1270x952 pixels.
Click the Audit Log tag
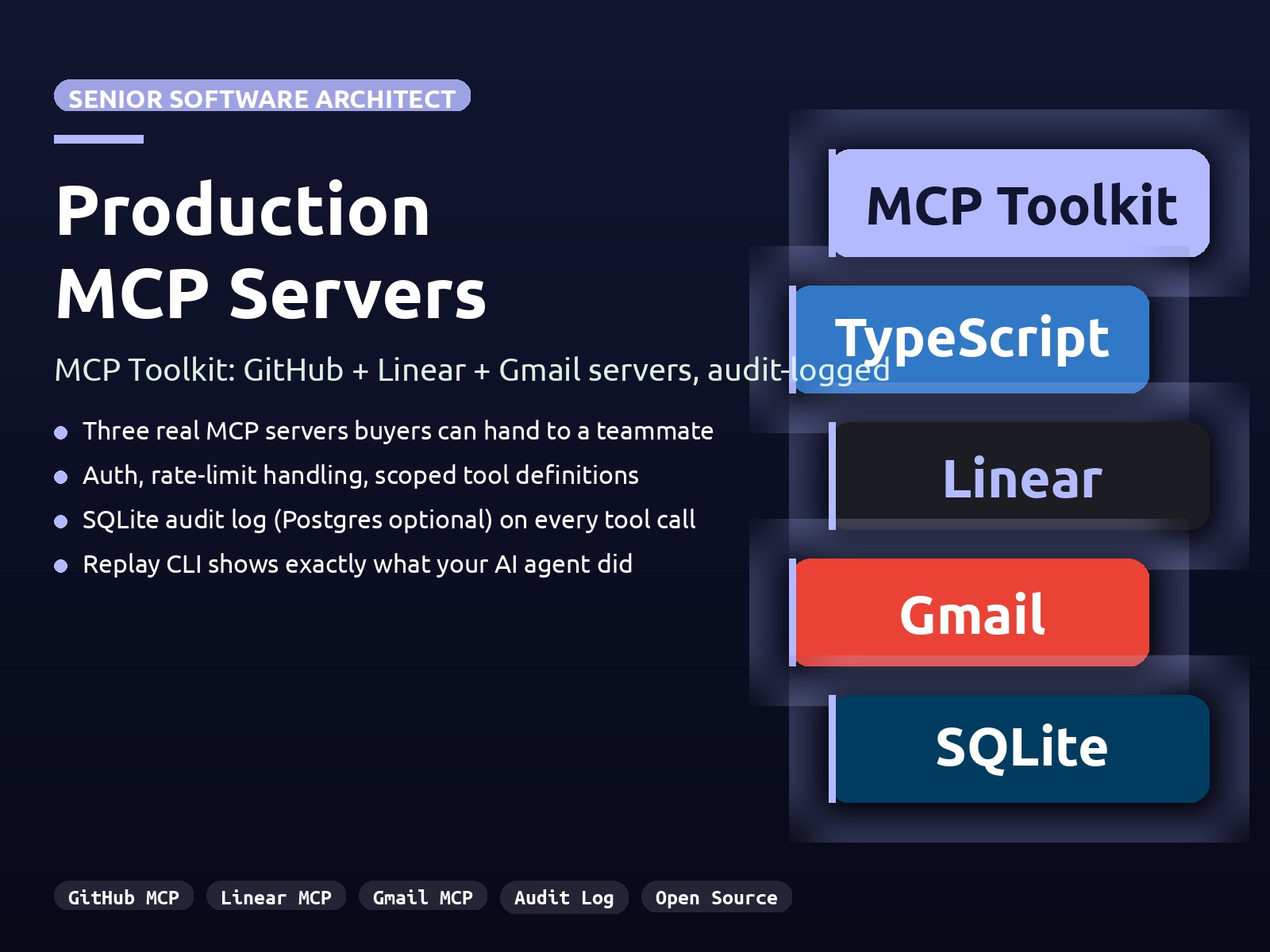564,897
